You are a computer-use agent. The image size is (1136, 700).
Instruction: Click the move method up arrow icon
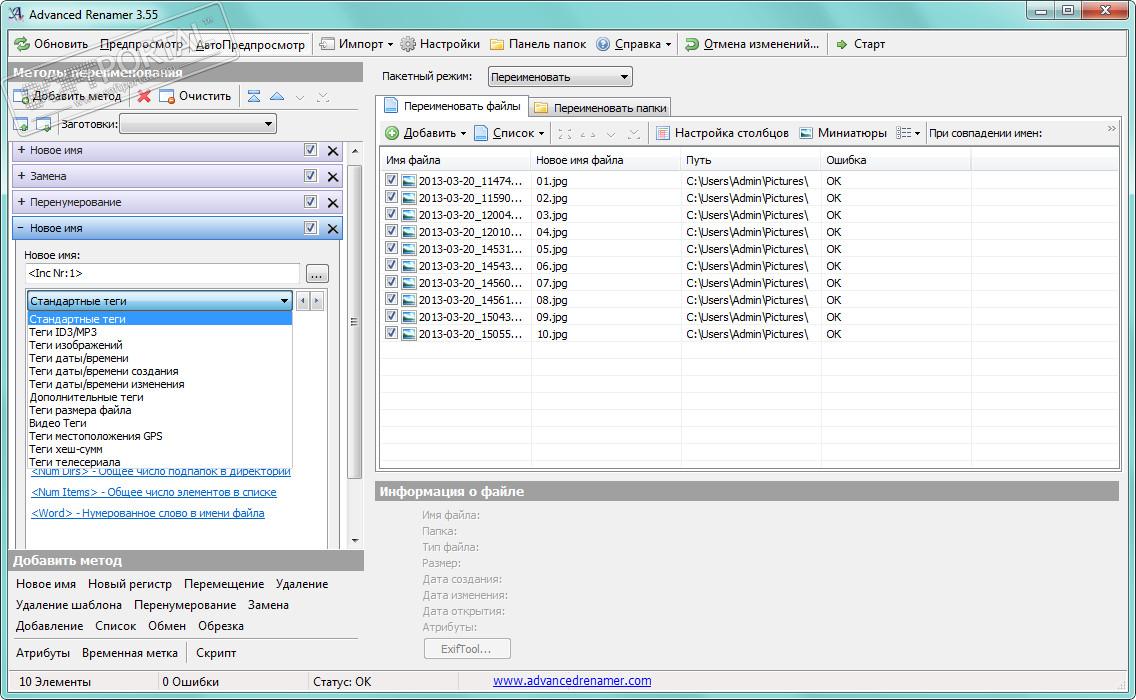click(277, 97)
